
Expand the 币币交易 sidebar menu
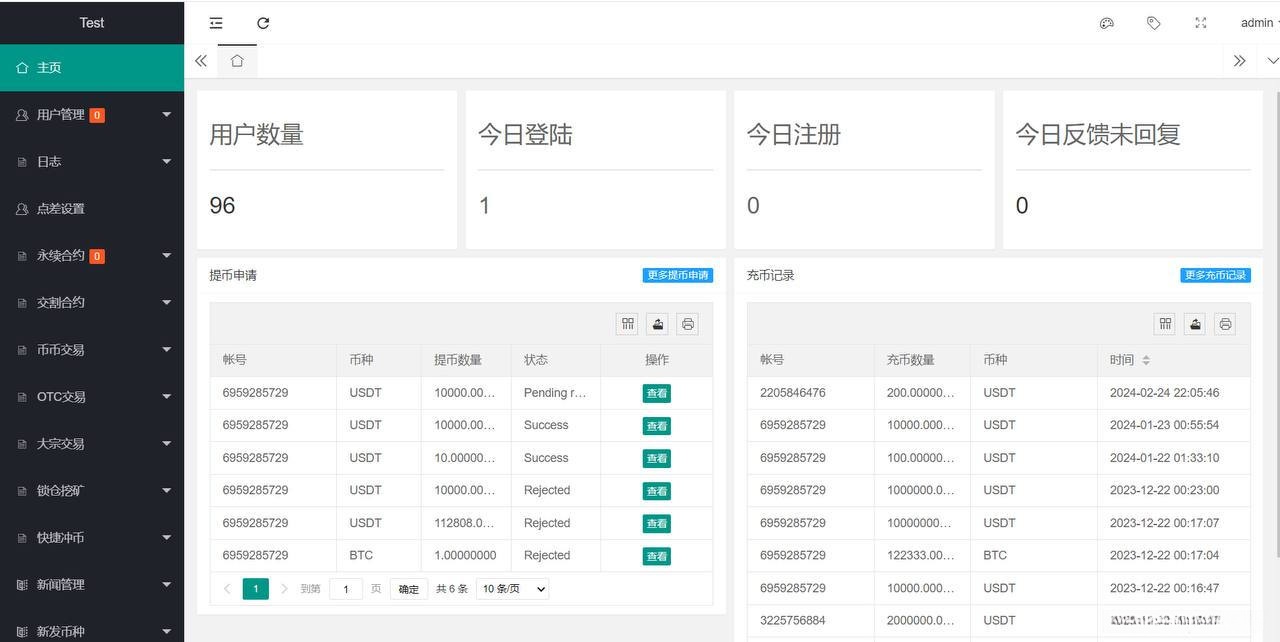pyautogui.click(x=92, y=350)
